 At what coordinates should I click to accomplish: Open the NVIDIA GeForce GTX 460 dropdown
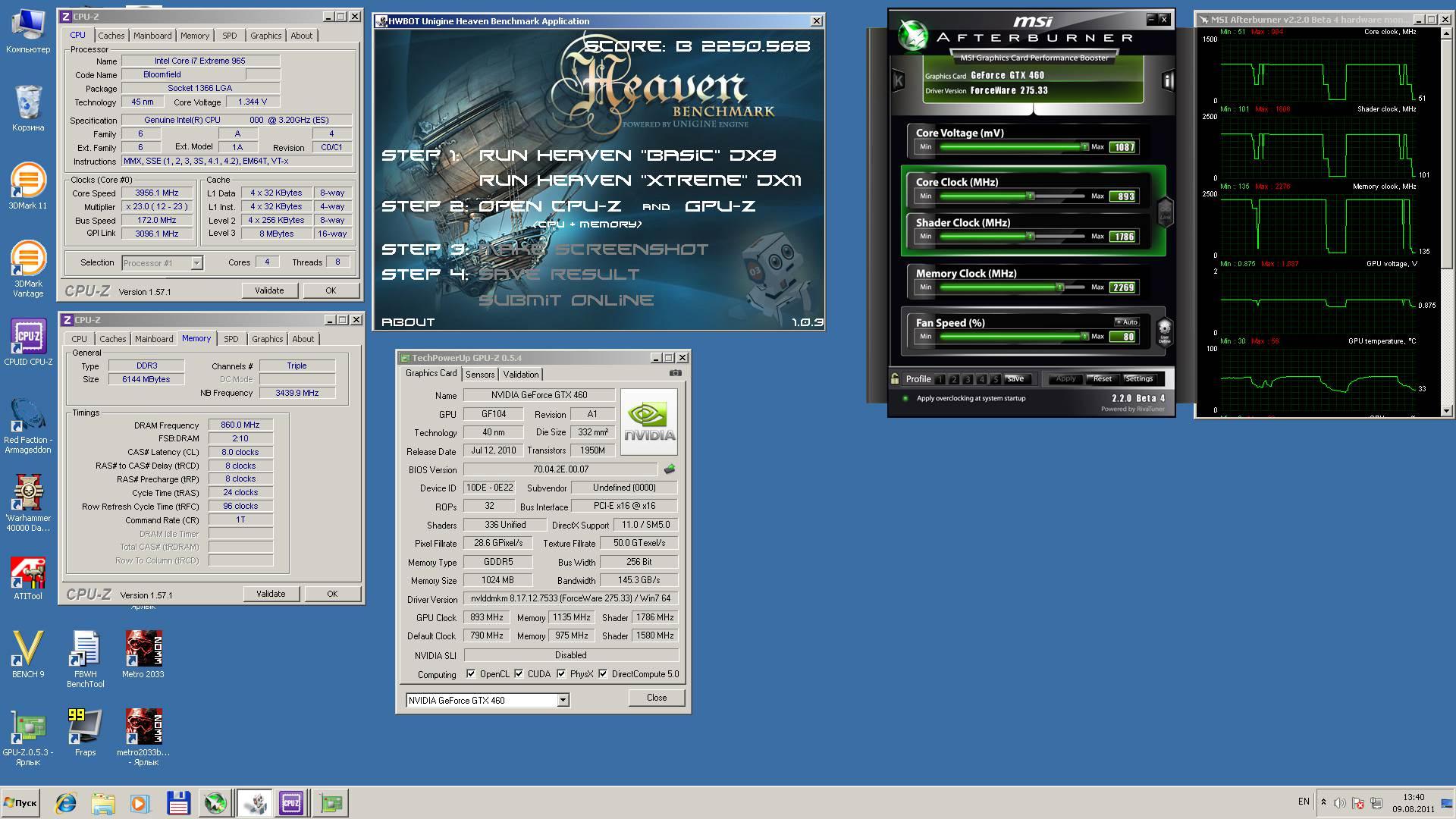tap(563, 700)
